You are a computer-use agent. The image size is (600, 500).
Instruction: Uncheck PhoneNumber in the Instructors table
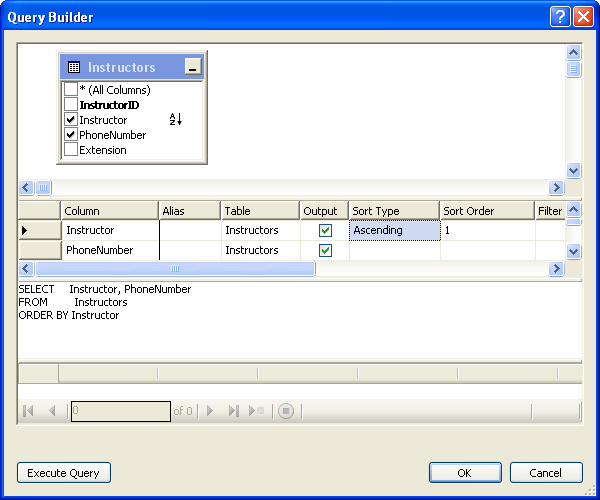click(x=71, y=135)
